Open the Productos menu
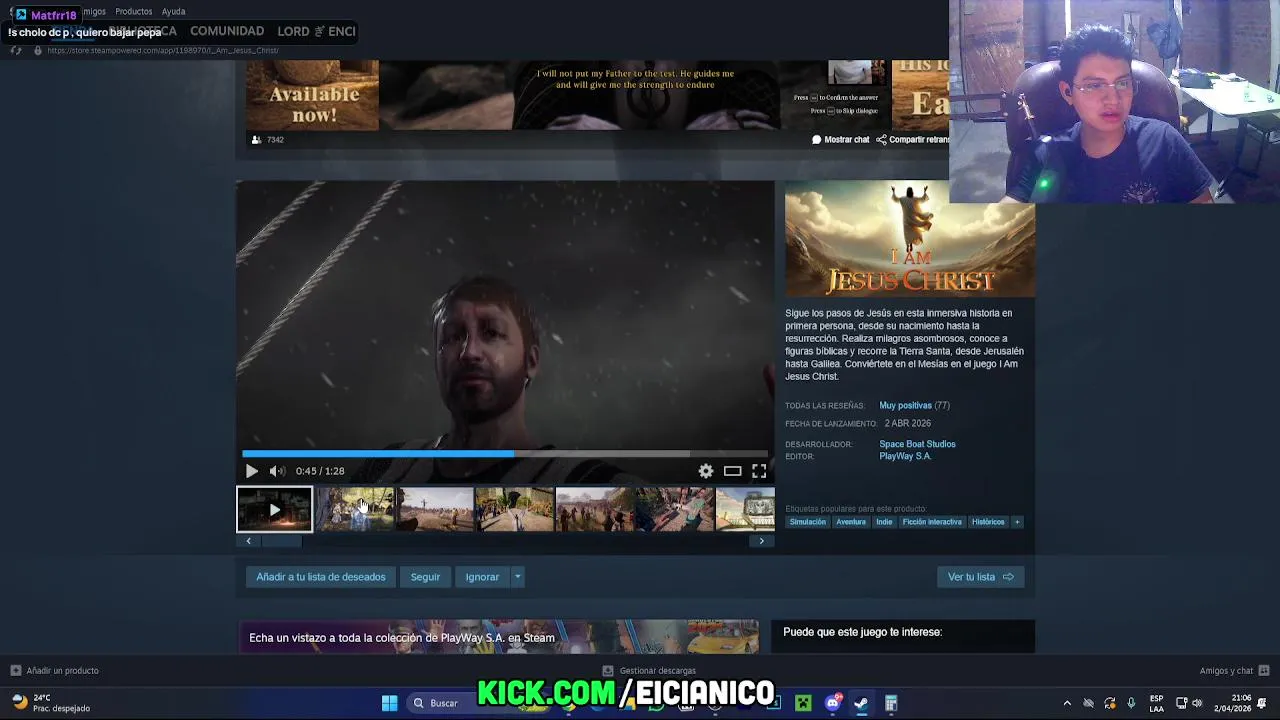The image size is (1280, 720). click(133, 11)
